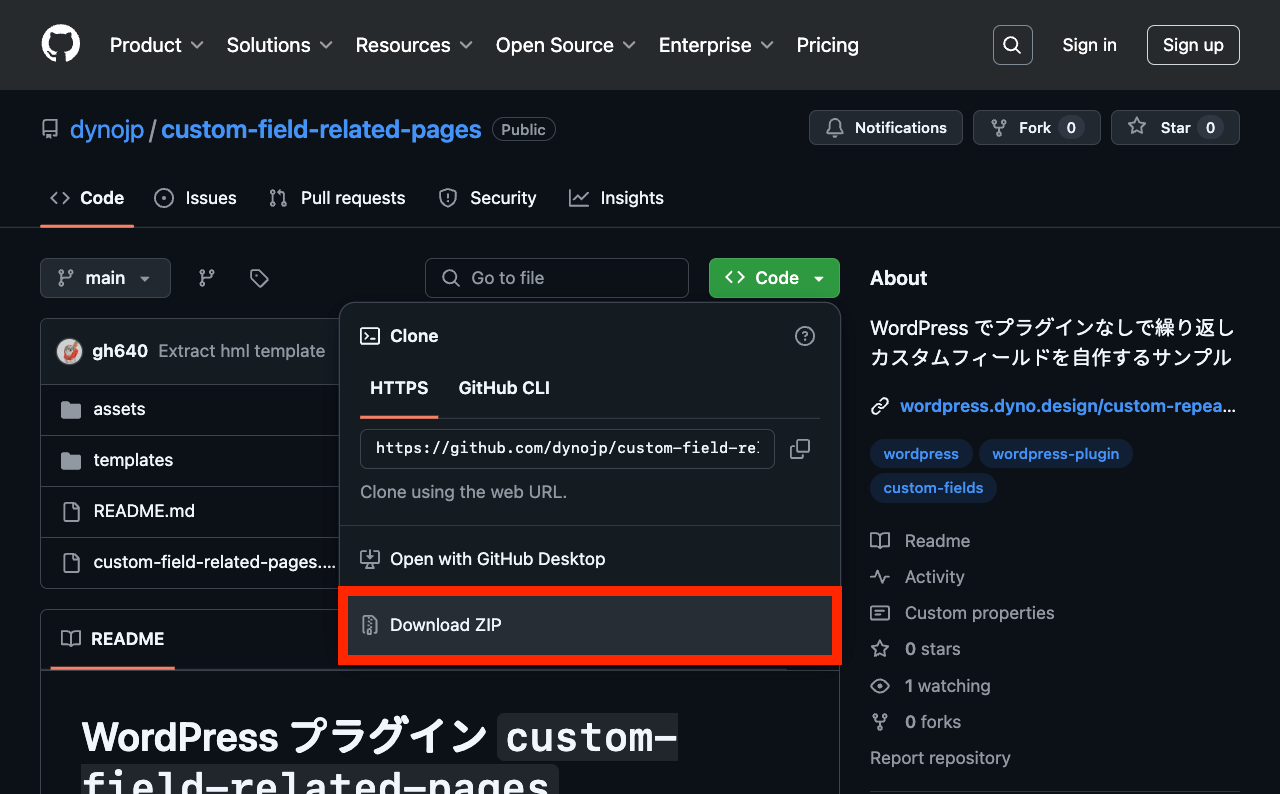Open the templates folder name
This screenshot has width=1280, height=794.
point(133,460)
